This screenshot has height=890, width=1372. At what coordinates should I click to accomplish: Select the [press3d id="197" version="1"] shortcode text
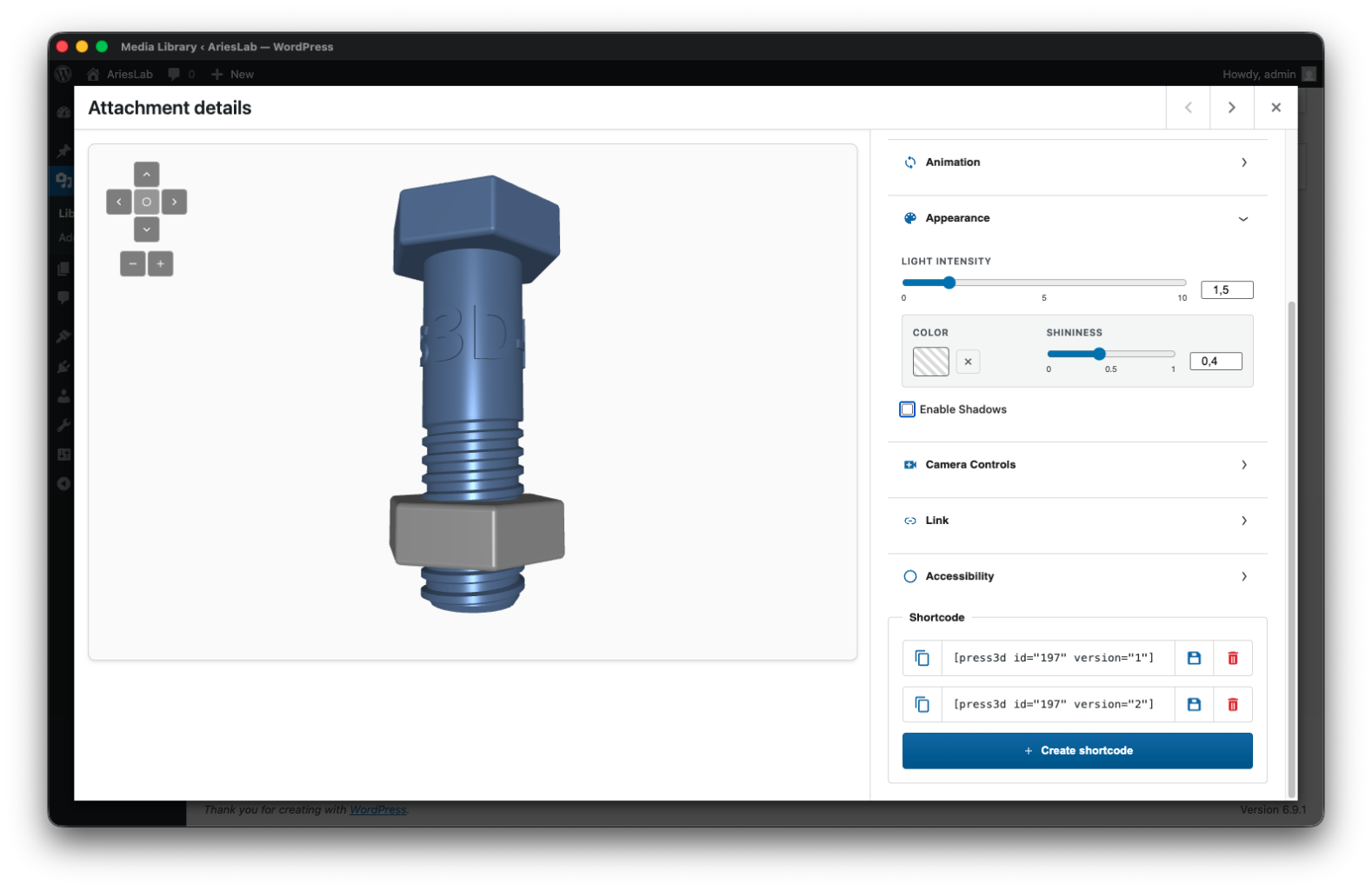pyautogui.click(x=1058, y=658)
